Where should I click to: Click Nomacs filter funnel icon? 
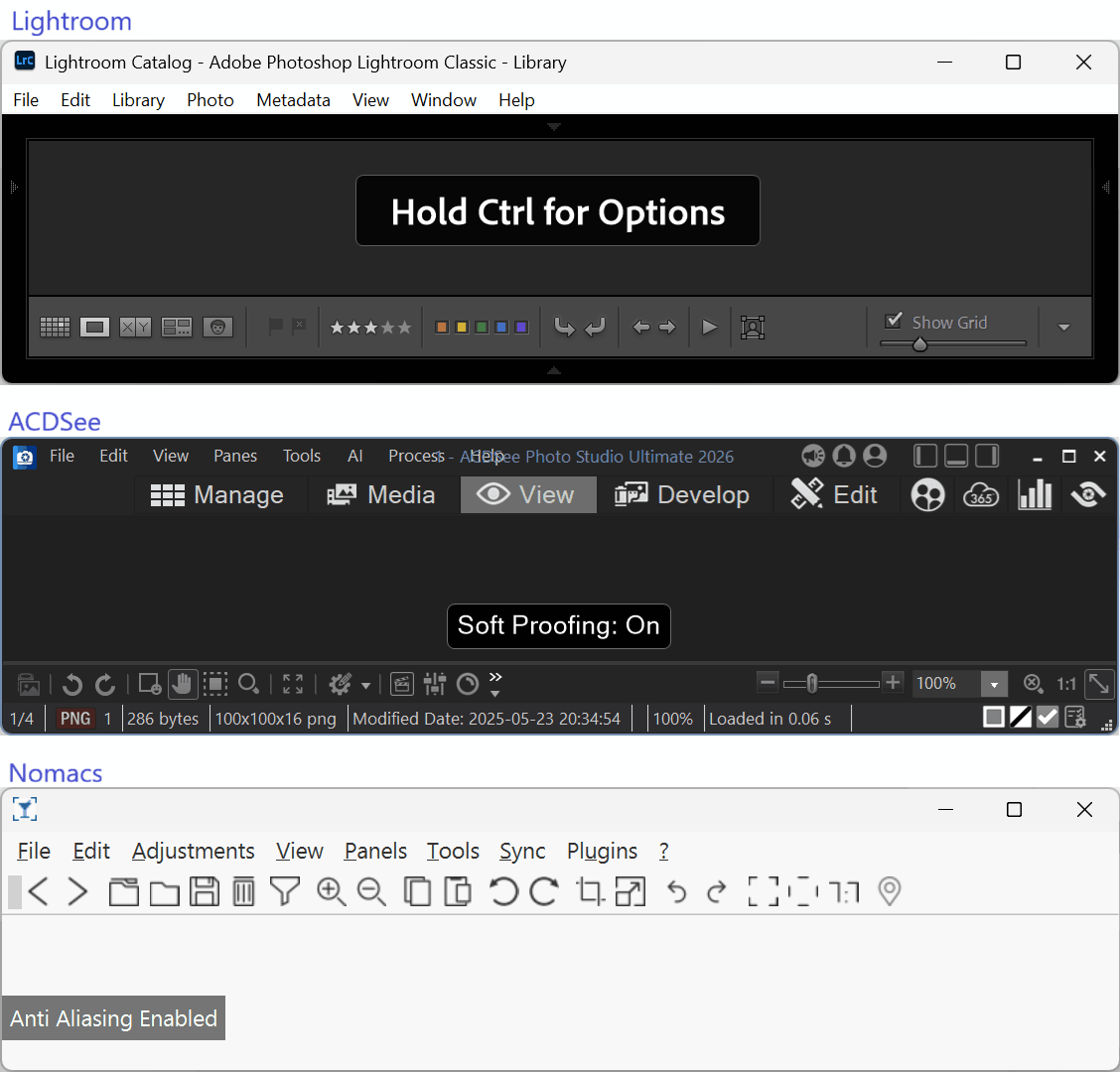[285, 891]
